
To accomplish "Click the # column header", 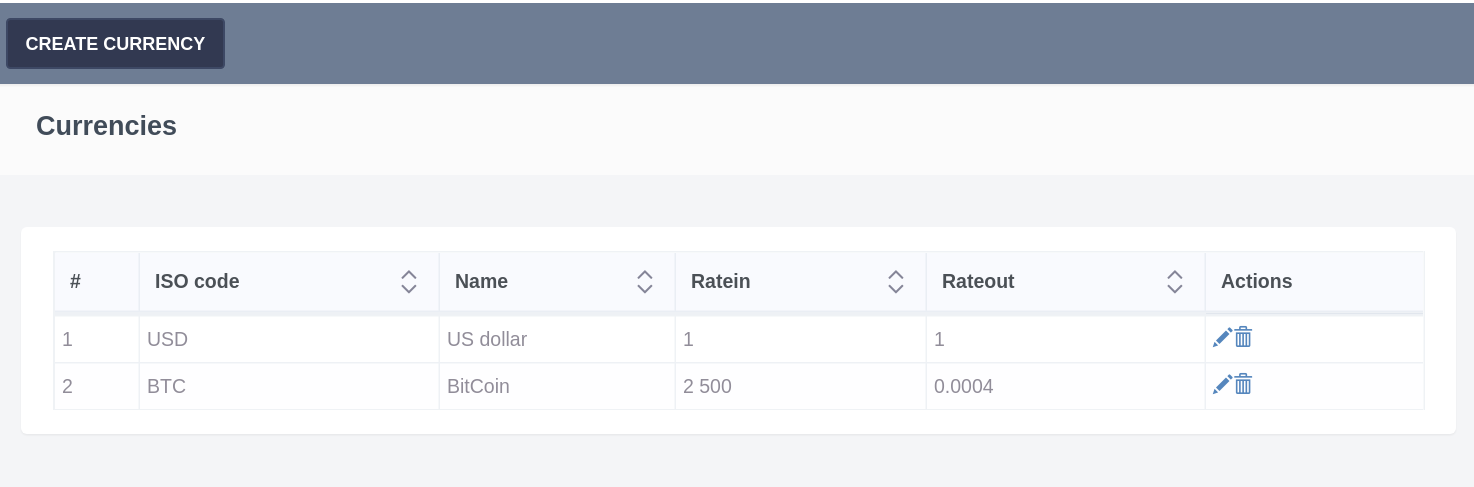I will [75, 282].
